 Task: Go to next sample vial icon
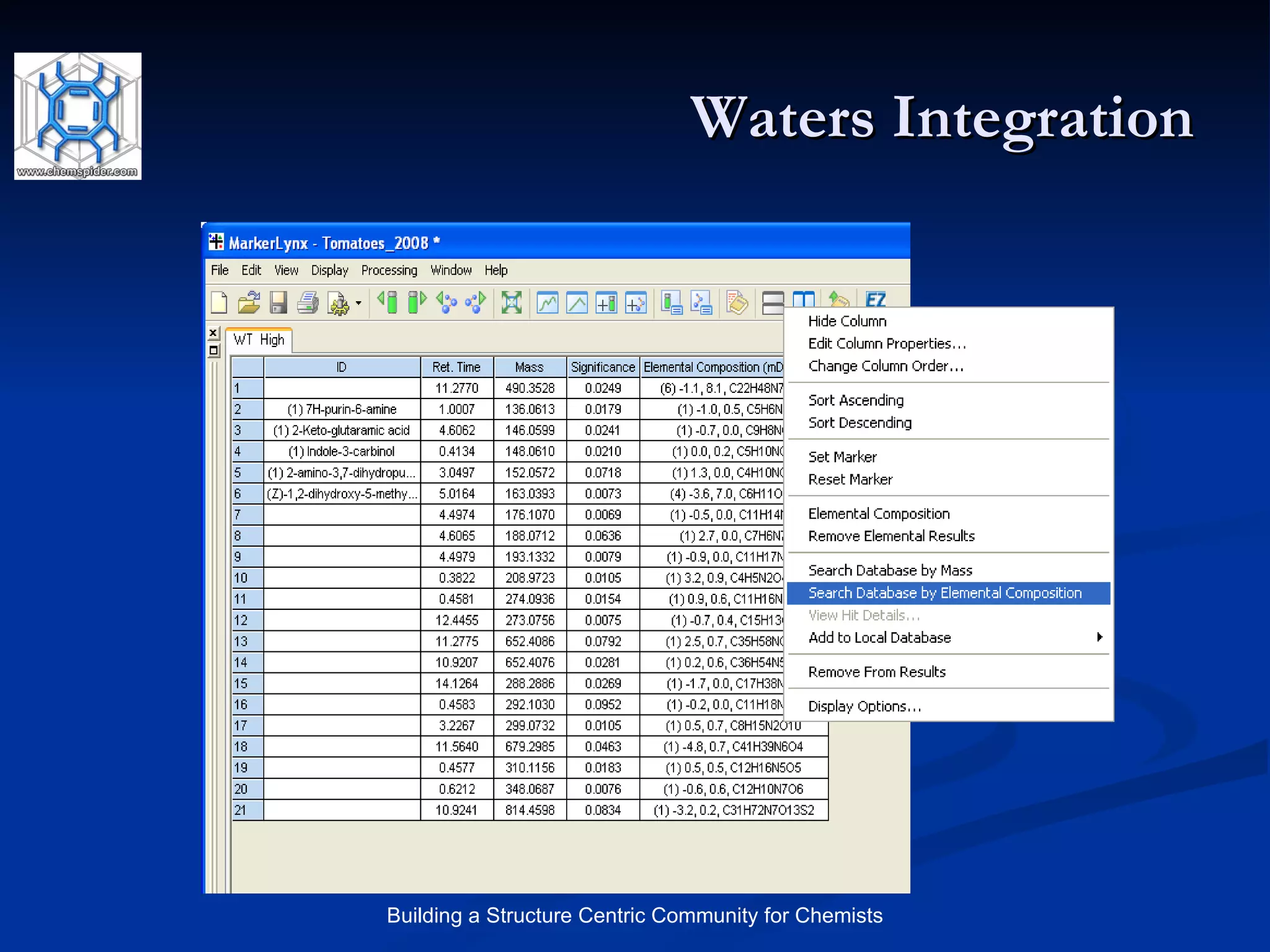point(417,302)
